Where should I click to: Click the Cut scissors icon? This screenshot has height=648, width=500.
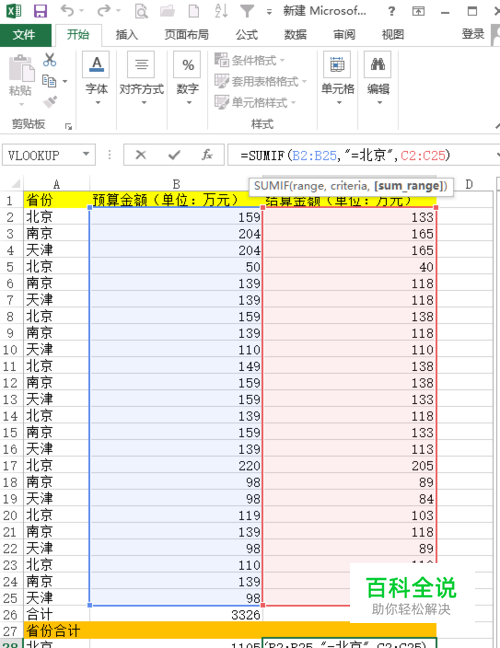click(x=50, y=60)
